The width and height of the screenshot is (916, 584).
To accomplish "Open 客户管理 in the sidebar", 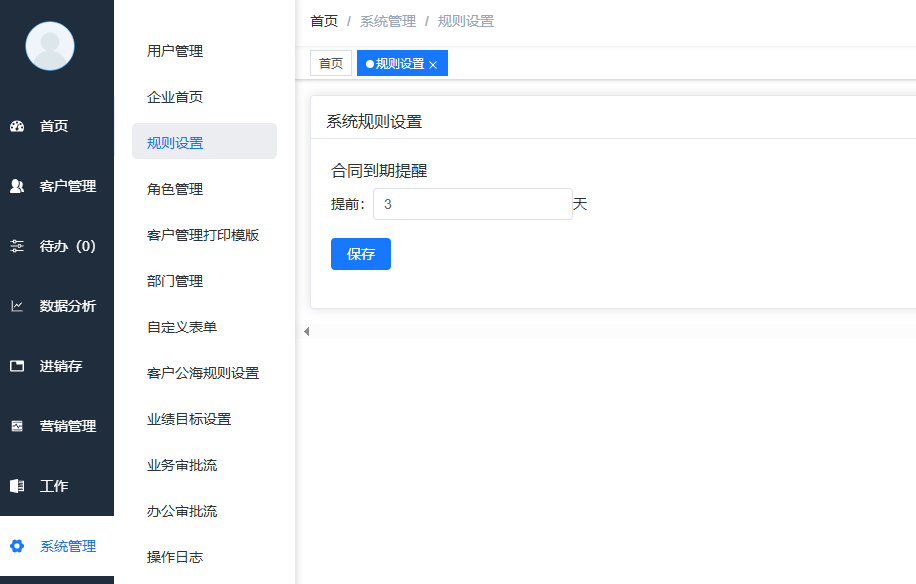I will 57,186.
